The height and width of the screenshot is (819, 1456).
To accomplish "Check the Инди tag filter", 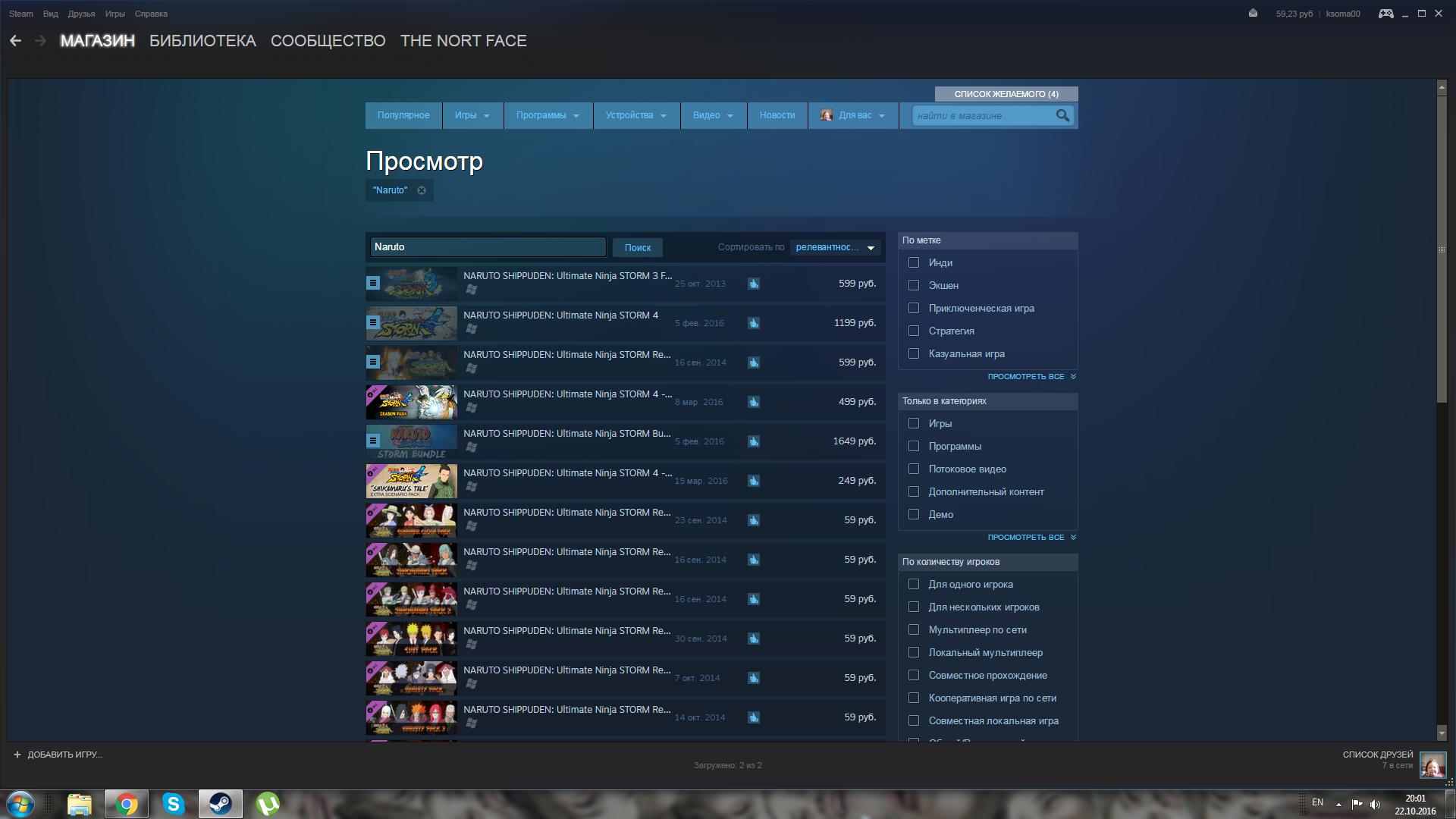I will point(914,262).
